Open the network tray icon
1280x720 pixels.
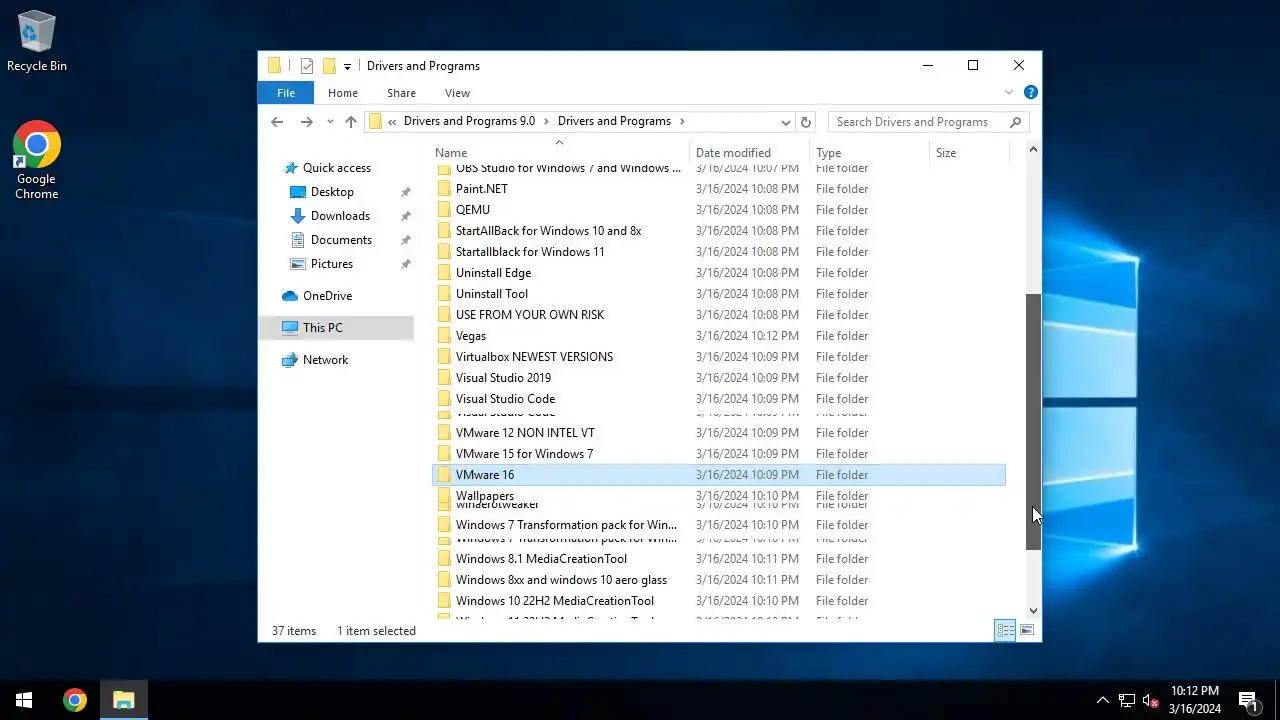point(1127,700)
